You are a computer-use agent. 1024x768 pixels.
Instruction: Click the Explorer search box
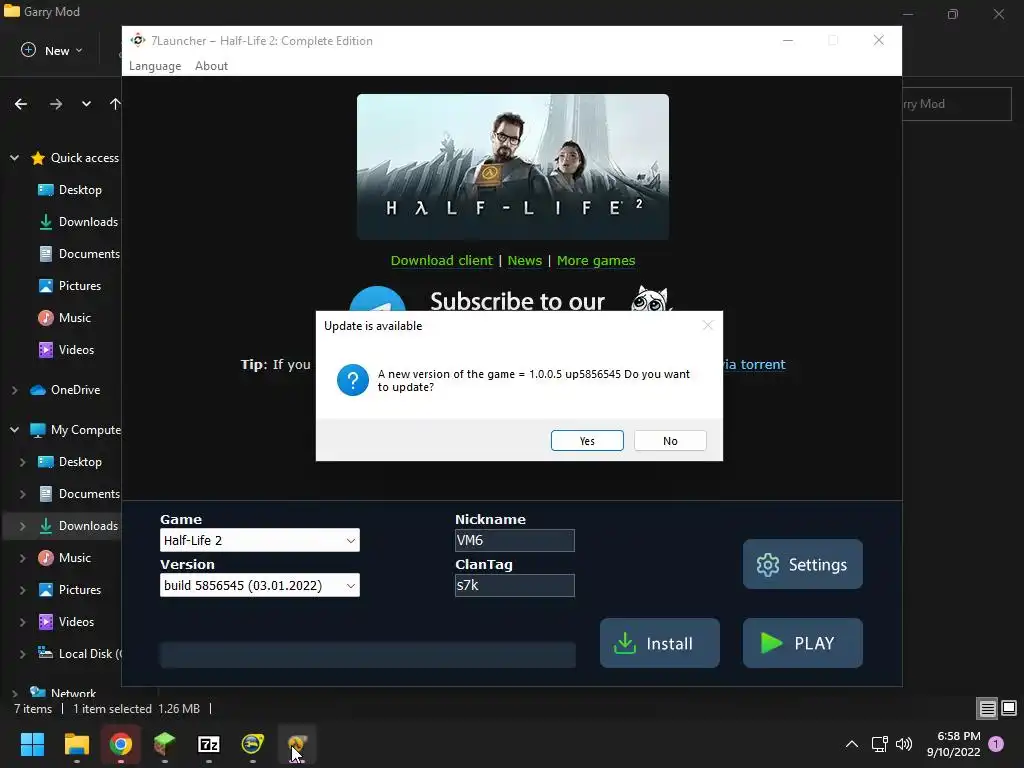(x=957, y=104)
